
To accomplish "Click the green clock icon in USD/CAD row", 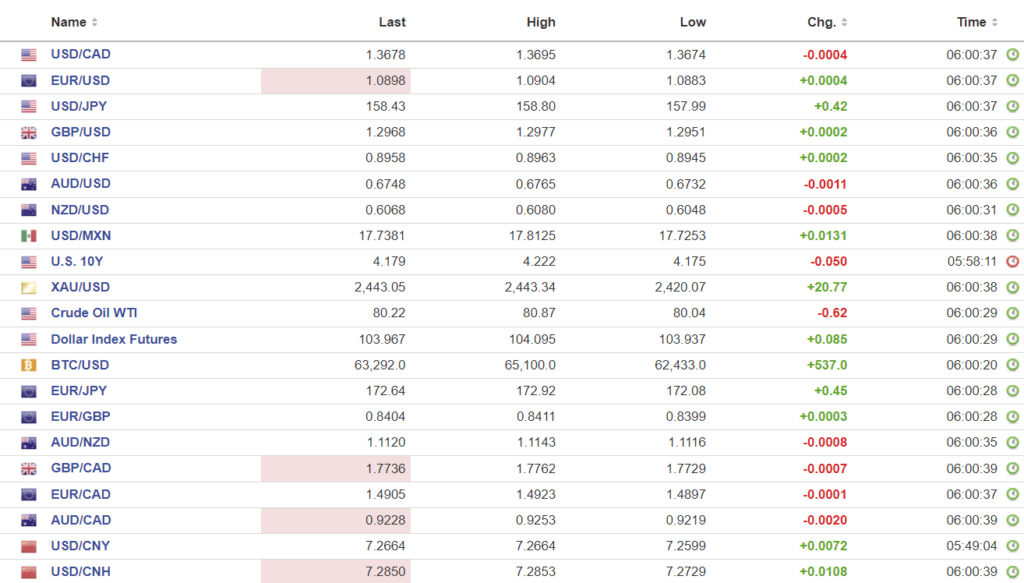I will (x=1012, y=54).
